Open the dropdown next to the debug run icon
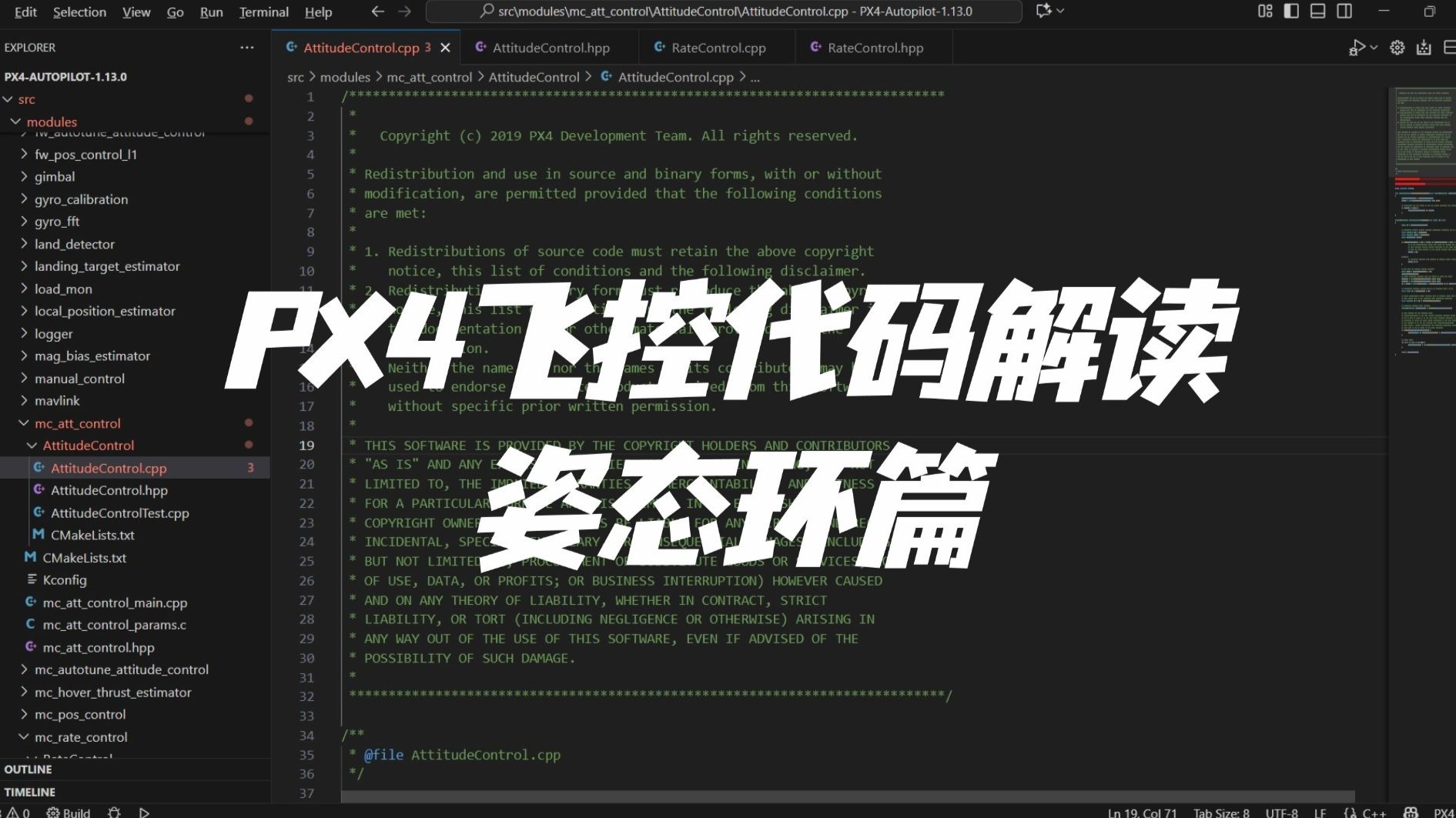The width and height of the screenshot is (1456, 818). 1374,48
